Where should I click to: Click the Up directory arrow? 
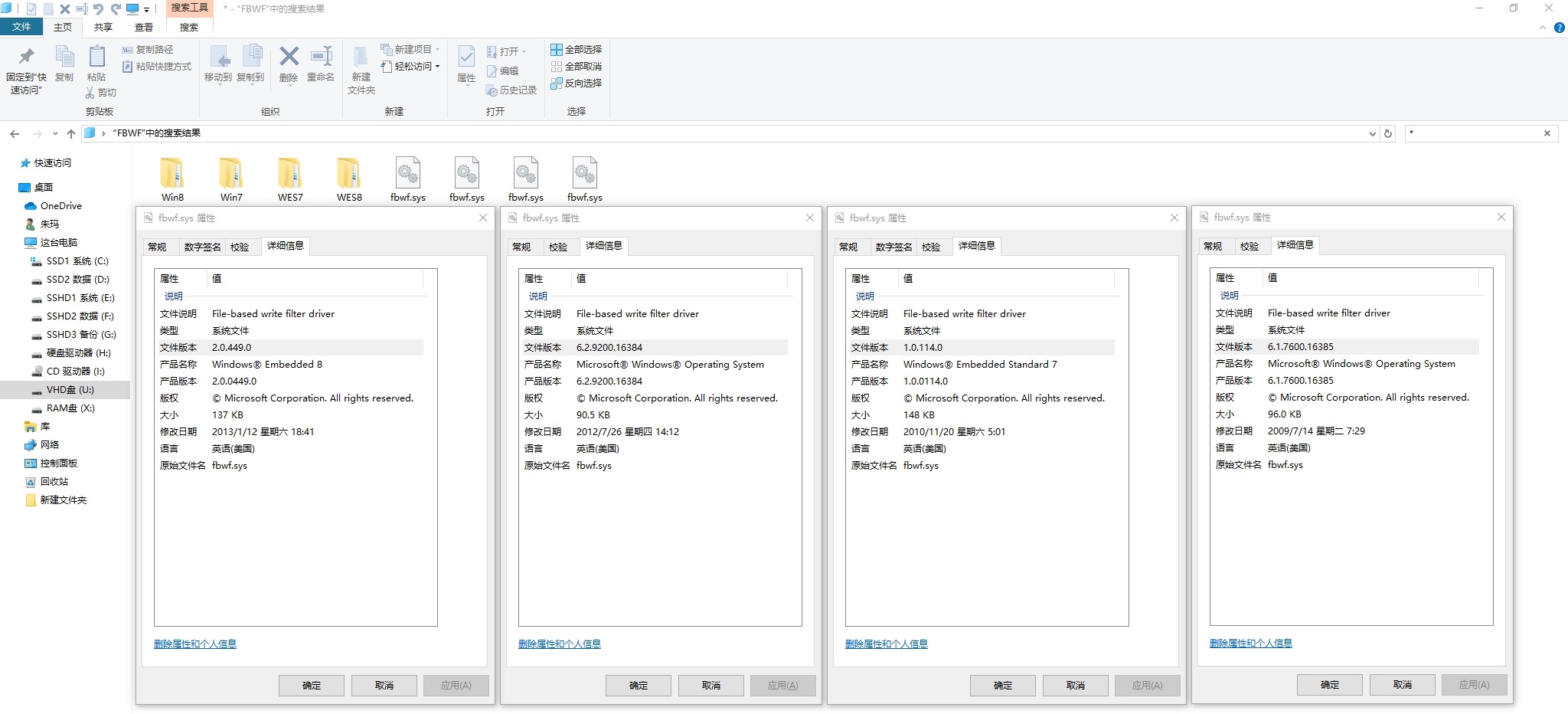71,134
